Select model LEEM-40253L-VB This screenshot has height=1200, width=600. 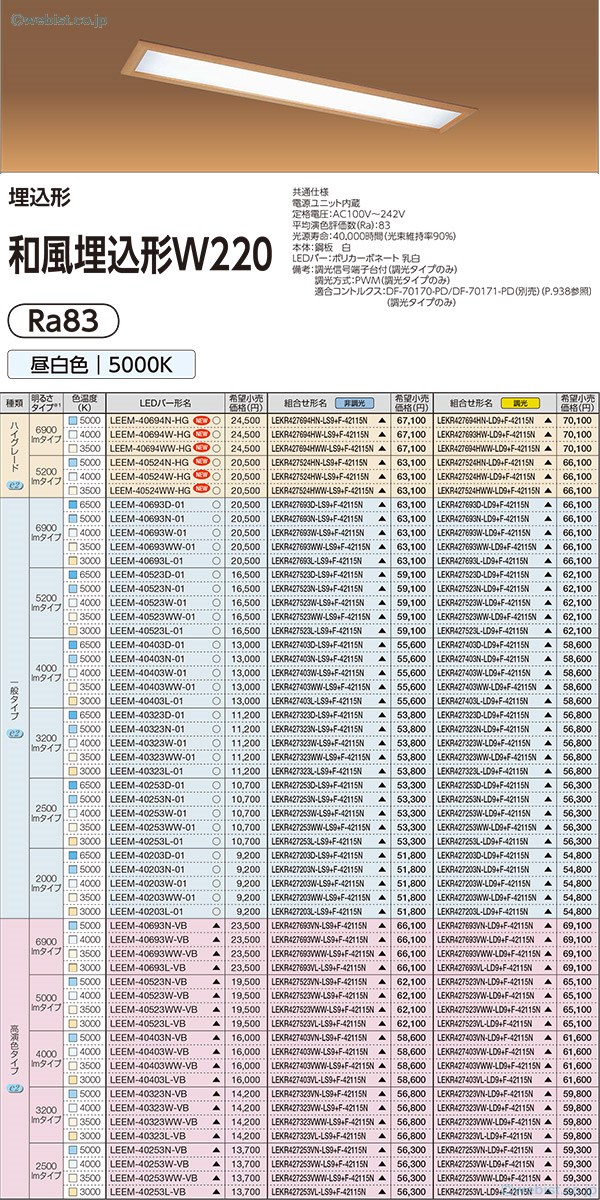click(146, 1192)
